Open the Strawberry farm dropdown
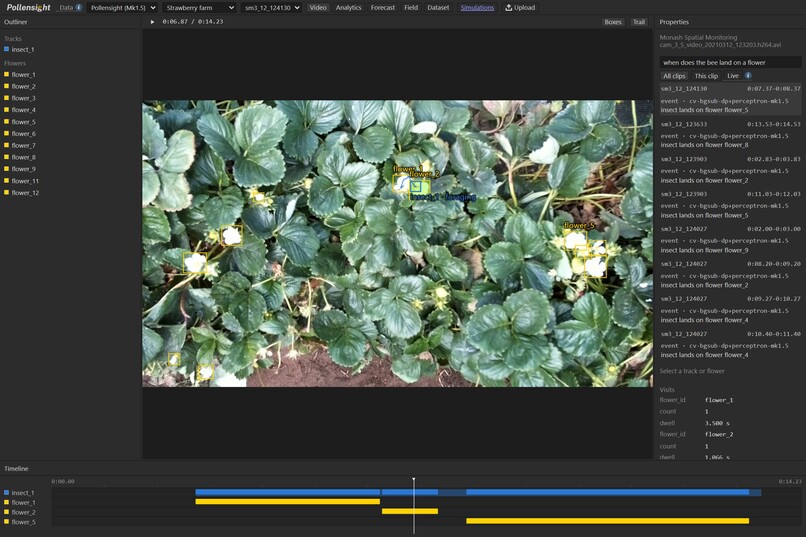 point(200,8)
